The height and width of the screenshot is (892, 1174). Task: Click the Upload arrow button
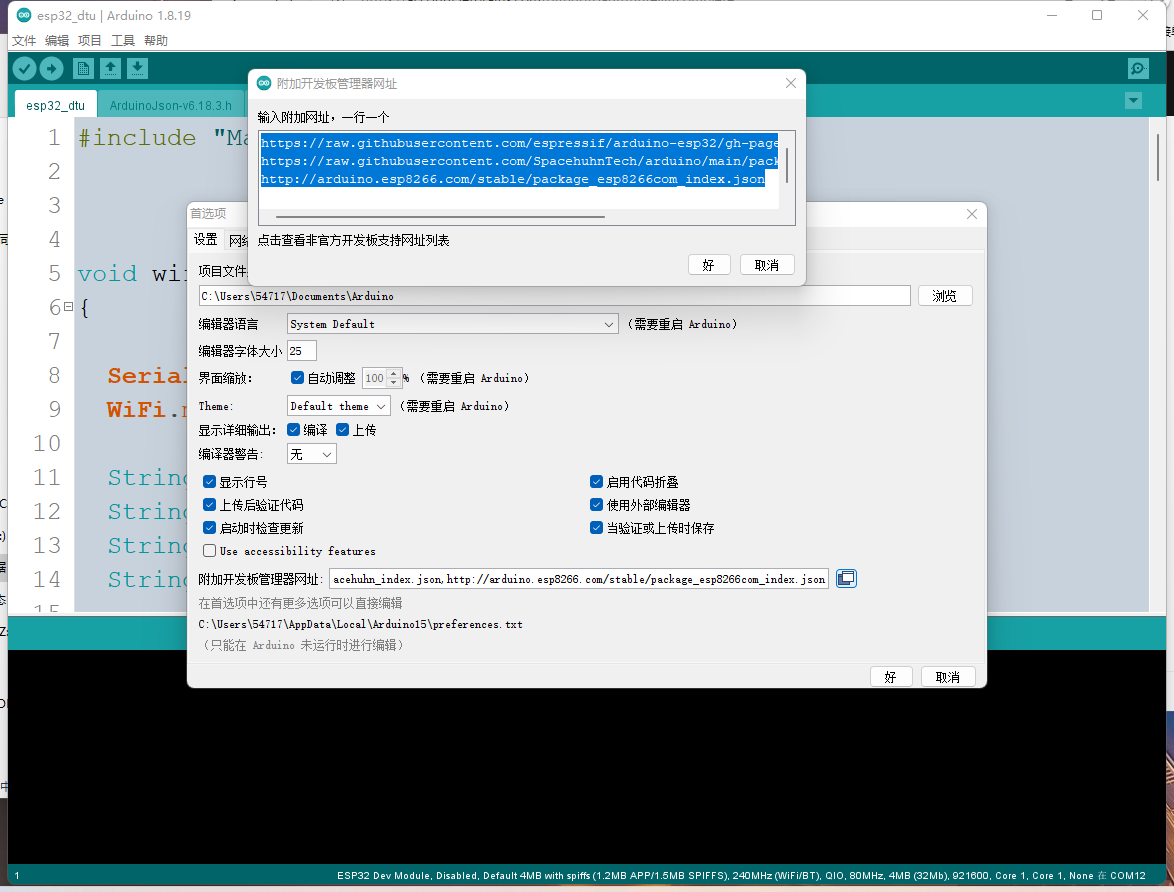tap(51, 69)
